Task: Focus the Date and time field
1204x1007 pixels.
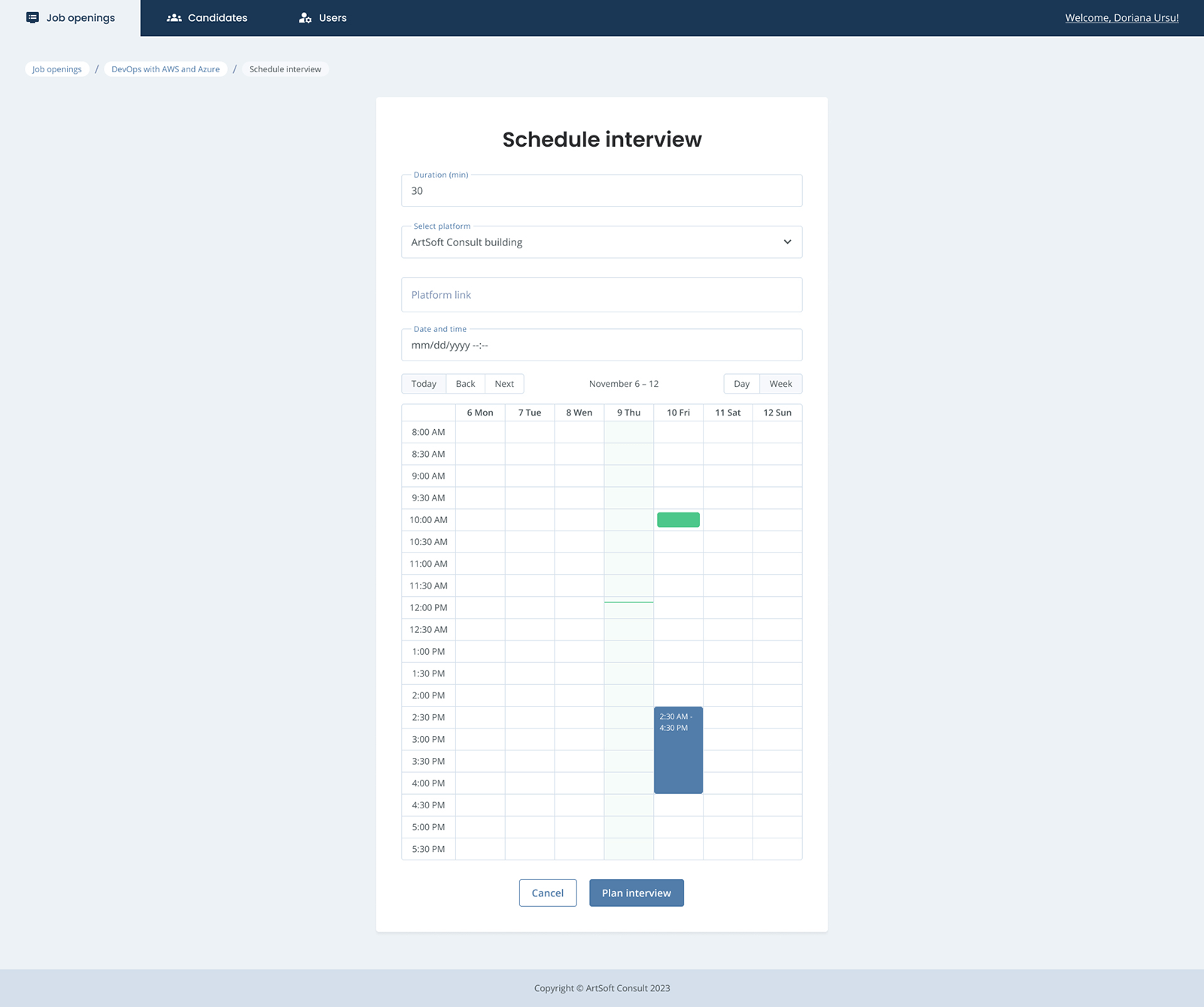Action: coord(602,345)
